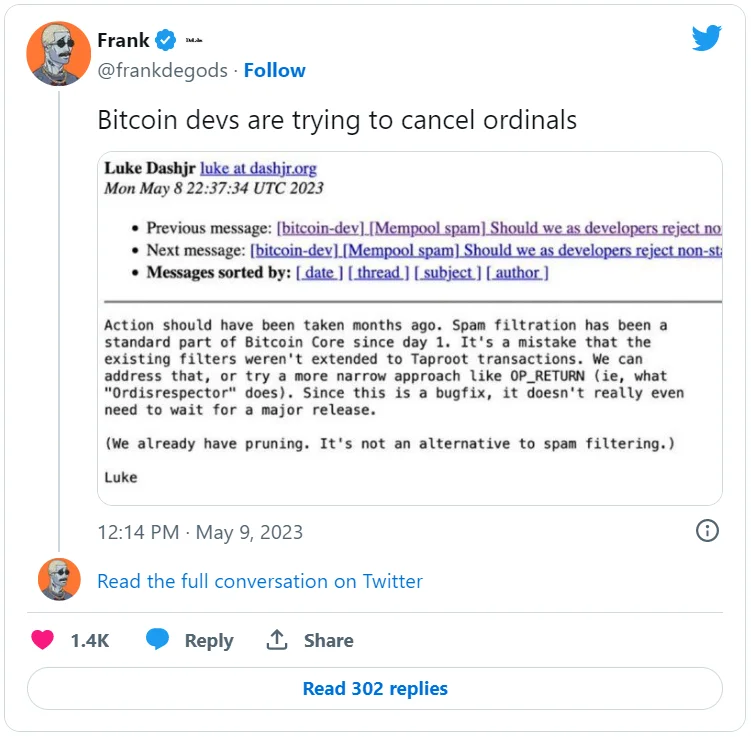The width and height of the screenshot is (751, 737).
Task: Click the Frank display name
Action: [x=123, y=41]
